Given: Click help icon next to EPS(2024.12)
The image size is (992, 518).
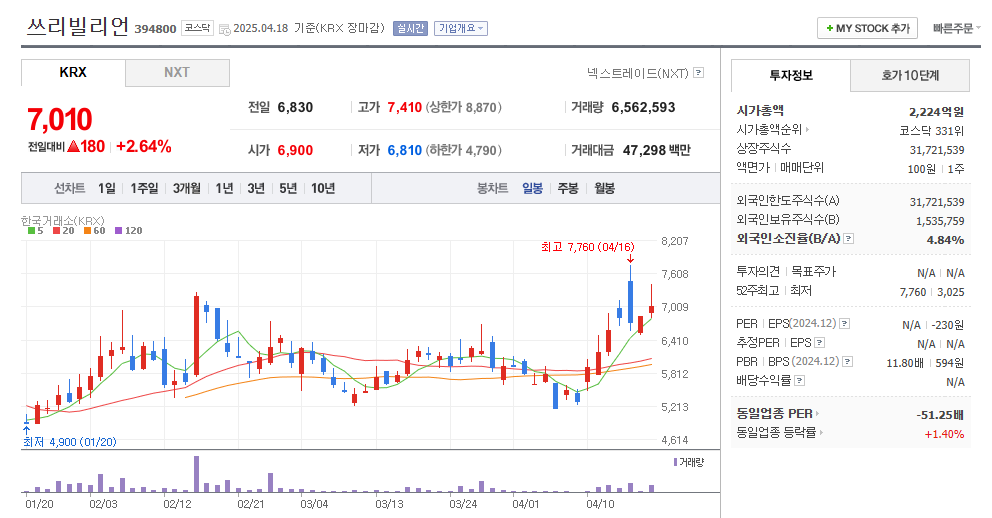Looking at the screenshot, I should (845, 324).
